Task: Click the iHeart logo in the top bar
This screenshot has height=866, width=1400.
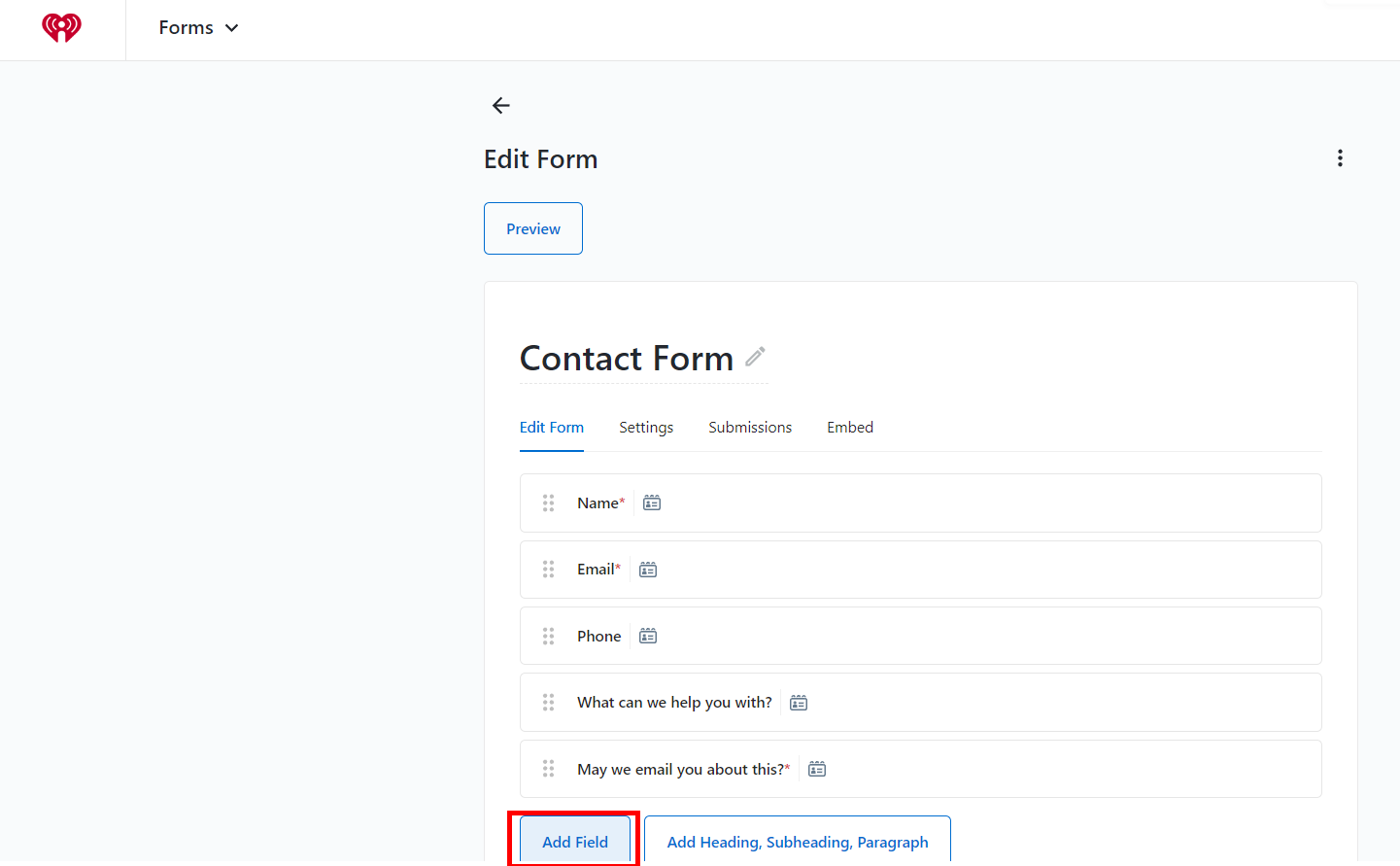Action: pyautogui.click(x=61, y=27)
